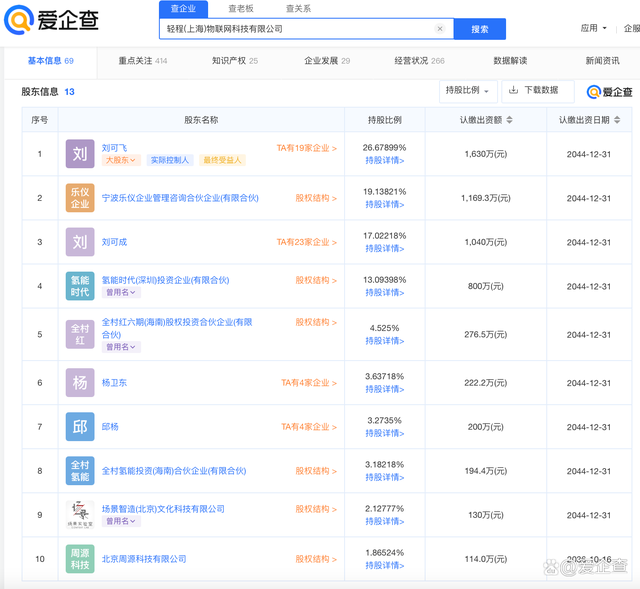Switch to the 查老板 search tab
This screenshot has height=589, width=640.
241,9
